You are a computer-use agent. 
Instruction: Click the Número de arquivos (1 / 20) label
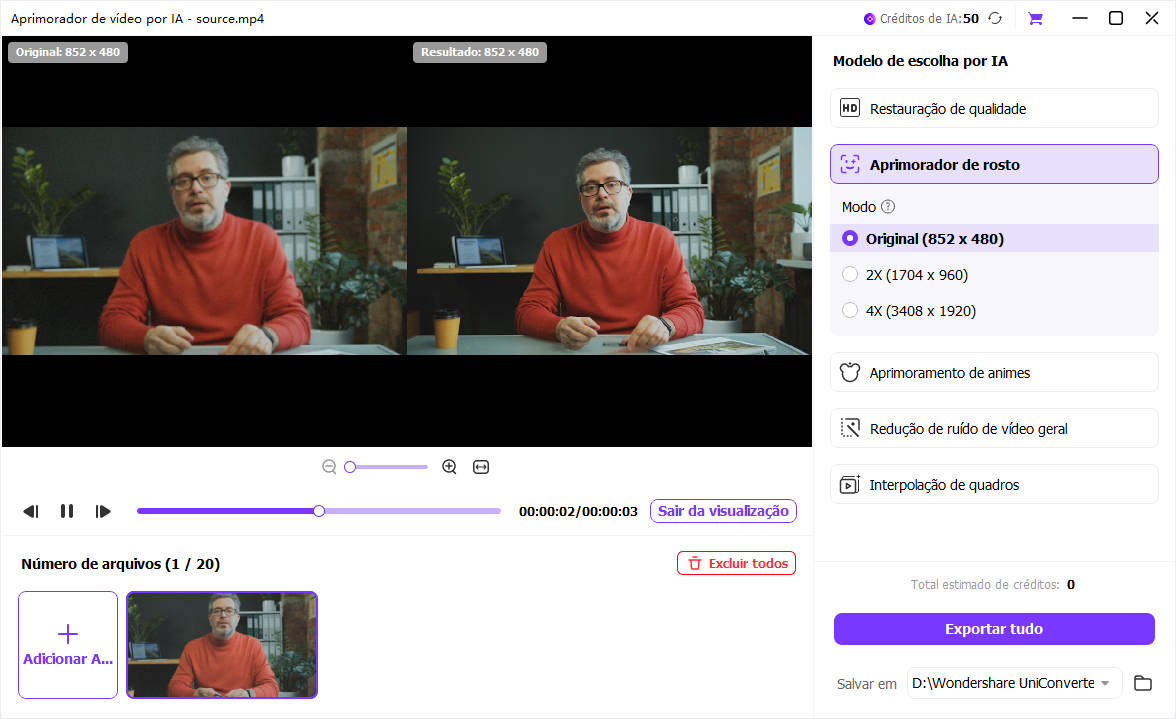coord(121,564)
